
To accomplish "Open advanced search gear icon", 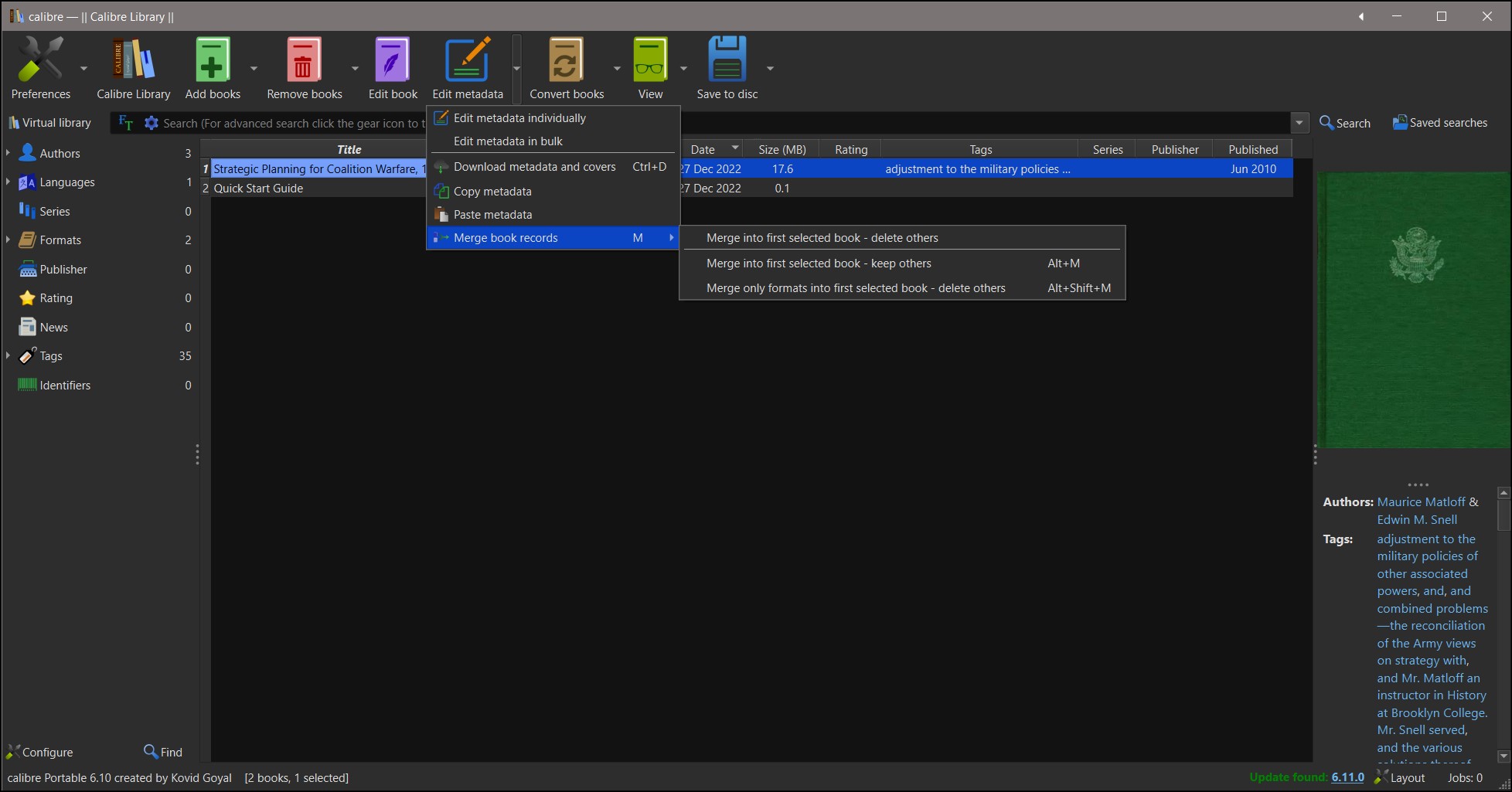I will pyautogui.click(x=152, y=123).
